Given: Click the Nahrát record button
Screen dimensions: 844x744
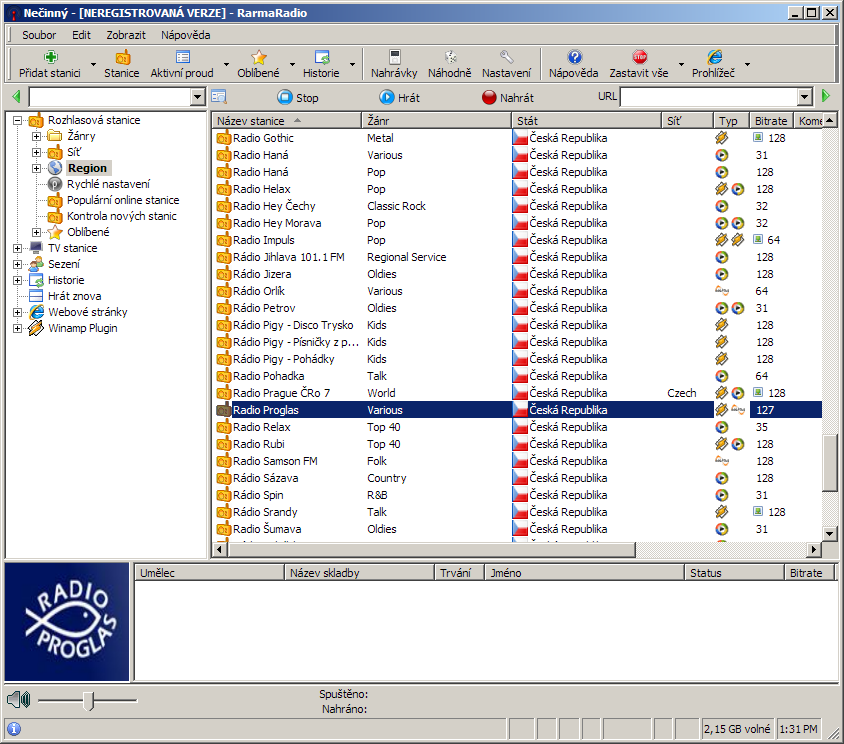Looking at the screenshot, I should [508, 97].
